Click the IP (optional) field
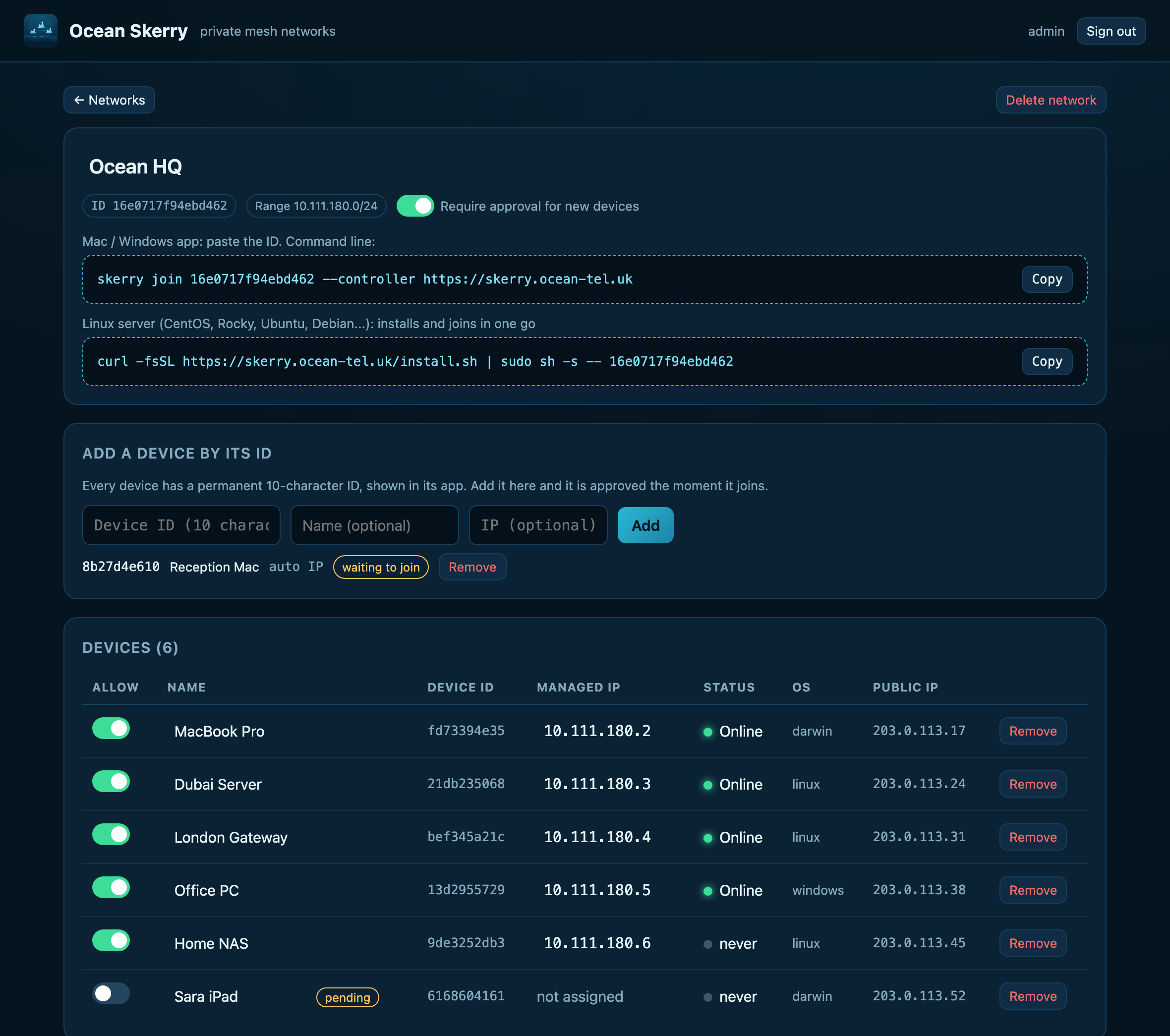1170x1036 pixels. pos(538,525)
